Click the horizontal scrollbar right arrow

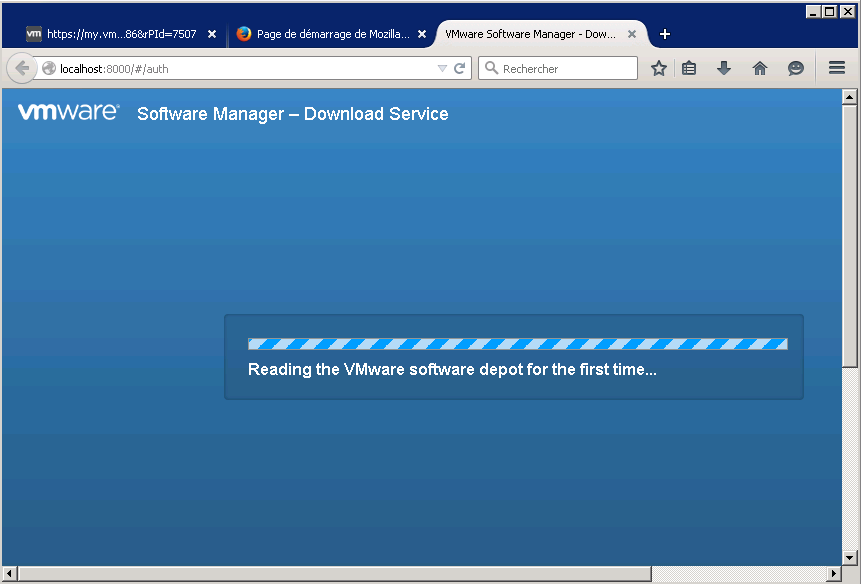point(834,574)
